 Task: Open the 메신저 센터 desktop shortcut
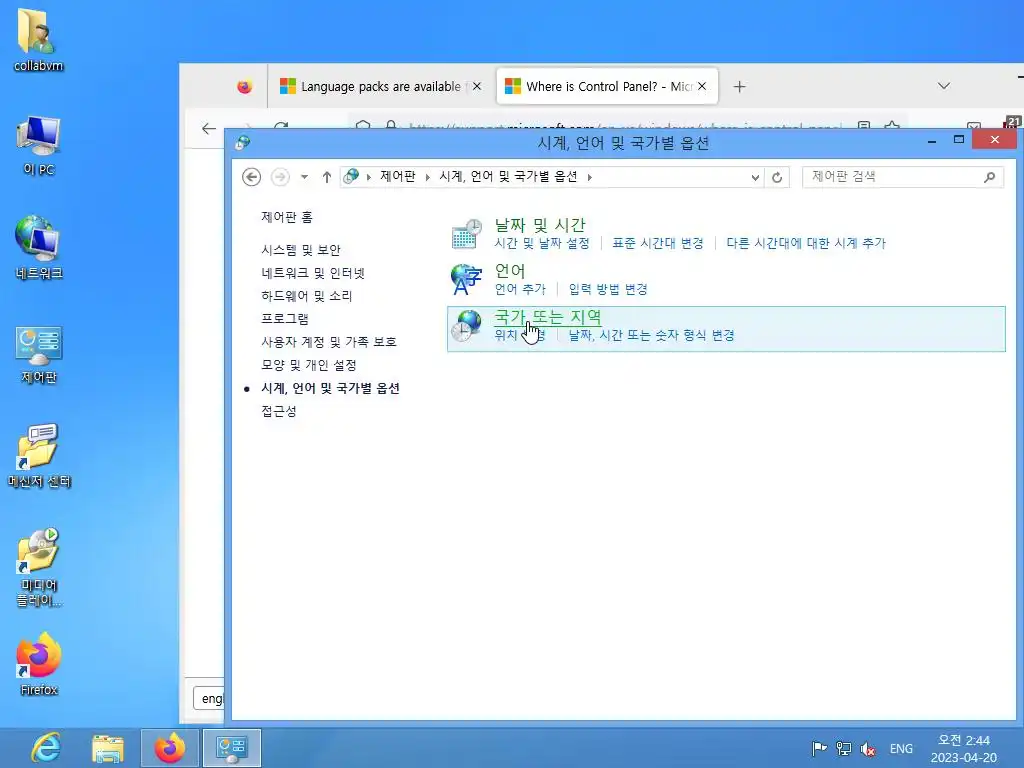[x=39, y=456]
